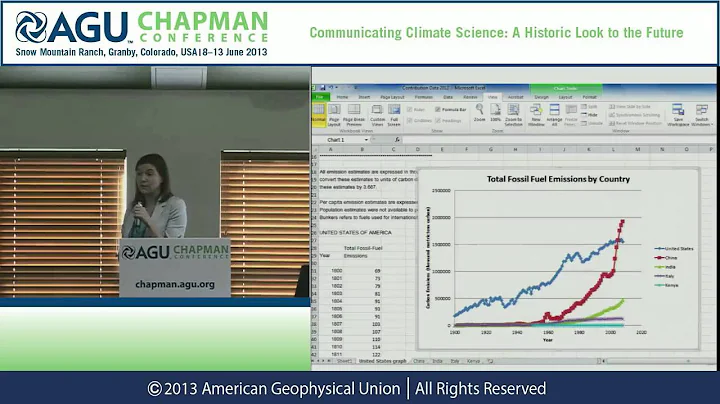Viewport: 720px width, 404px height.
Task: Open a New Window
Action: [x=536, y=115]
